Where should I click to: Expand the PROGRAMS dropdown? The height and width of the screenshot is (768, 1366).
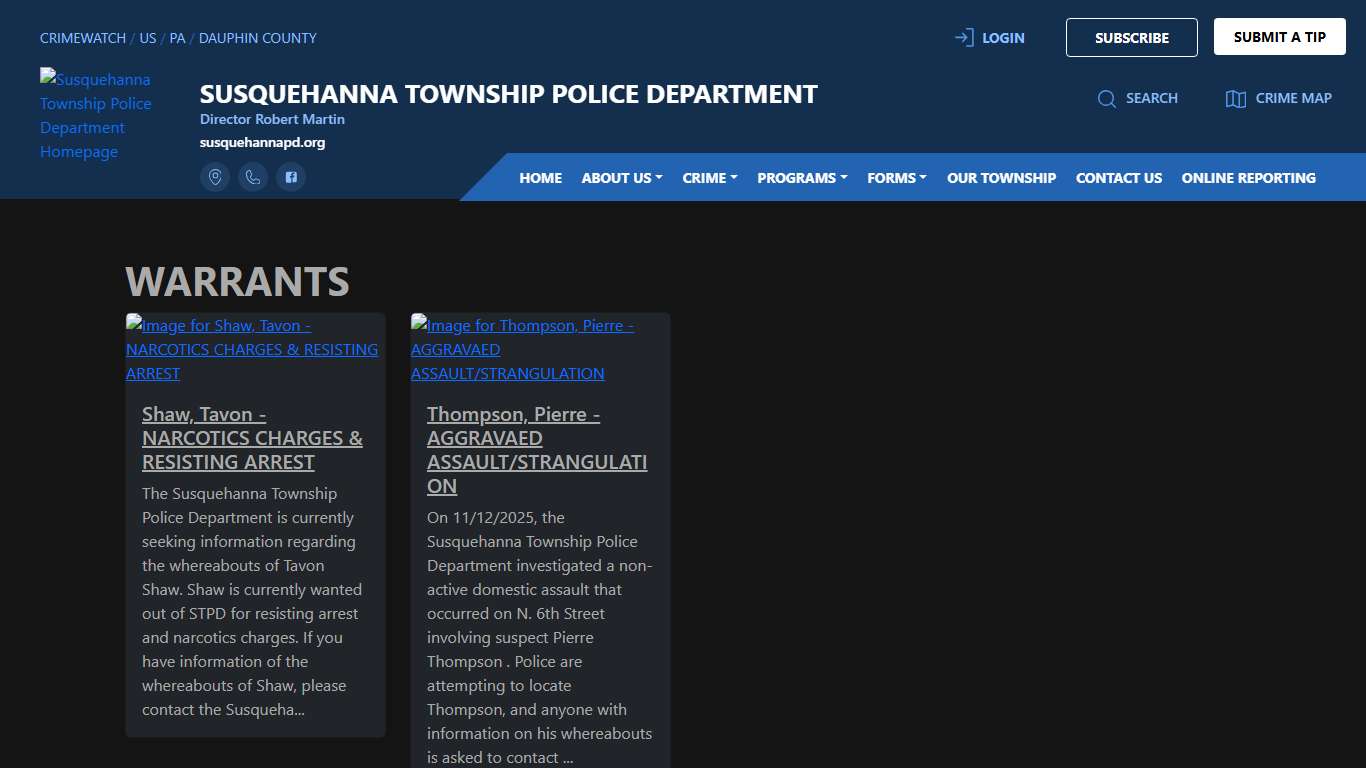click(802, 177)
